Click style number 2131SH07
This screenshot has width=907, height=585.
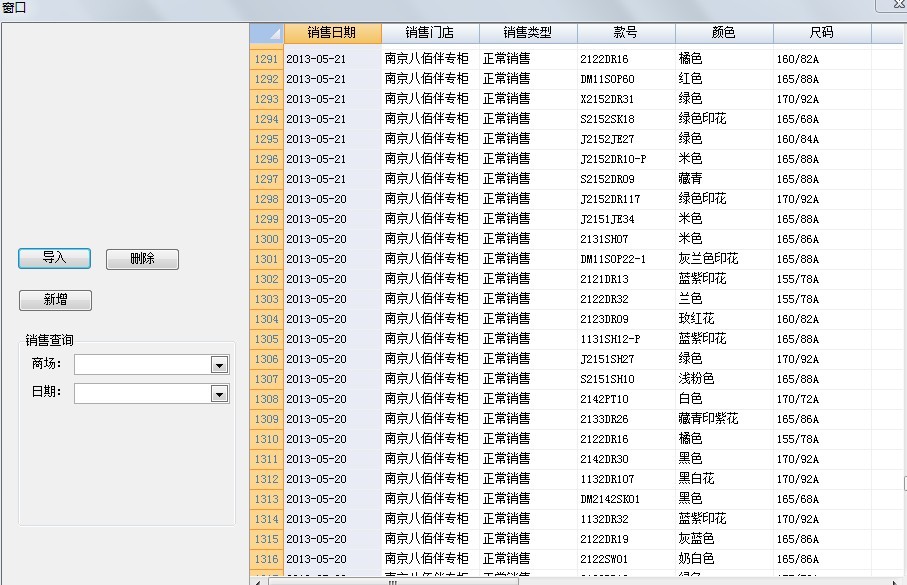604,239
